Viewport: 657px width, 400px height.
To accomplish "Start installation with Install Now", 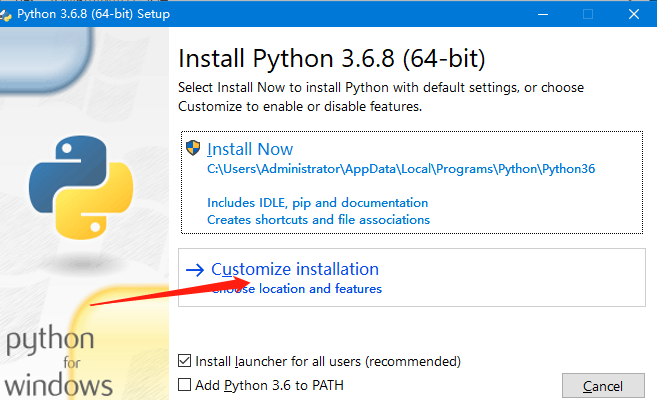I will pyautogui.click(x=250, y=149).
